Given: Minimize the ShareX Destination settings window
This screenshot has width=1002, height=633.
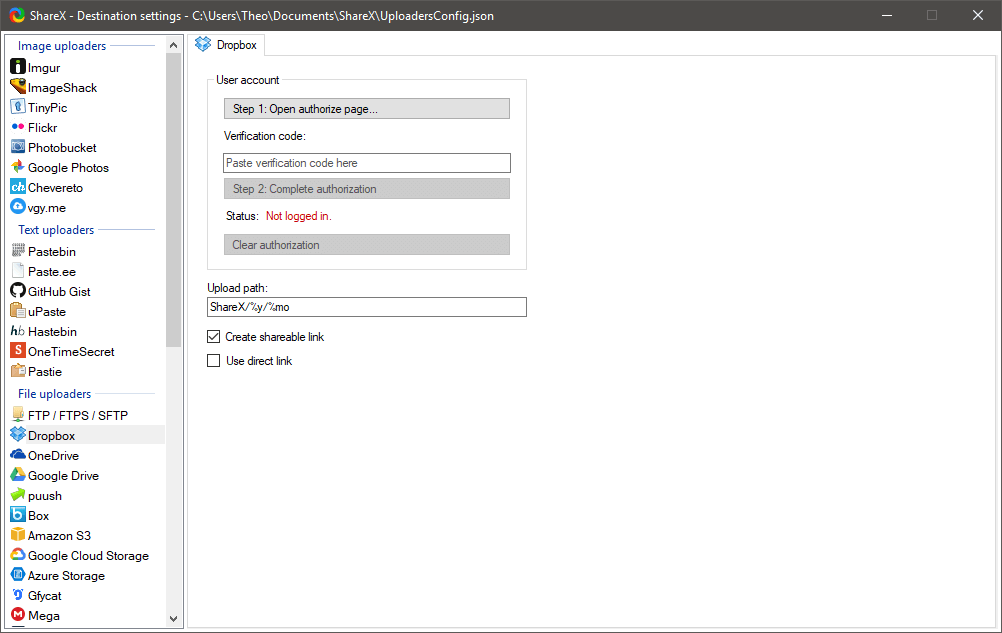Looking at the screenshot, I should pyautogui.click(x=887, y=15).
